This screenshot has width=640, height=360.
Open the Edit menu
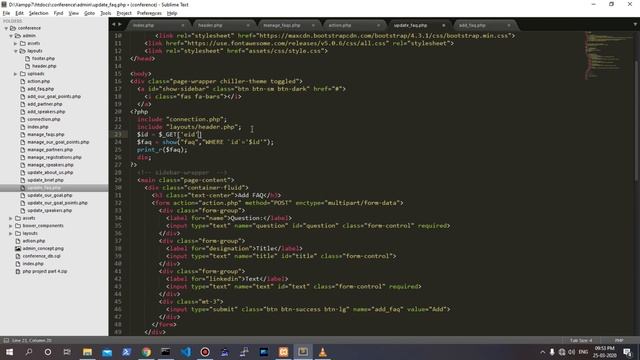point(19,13)
